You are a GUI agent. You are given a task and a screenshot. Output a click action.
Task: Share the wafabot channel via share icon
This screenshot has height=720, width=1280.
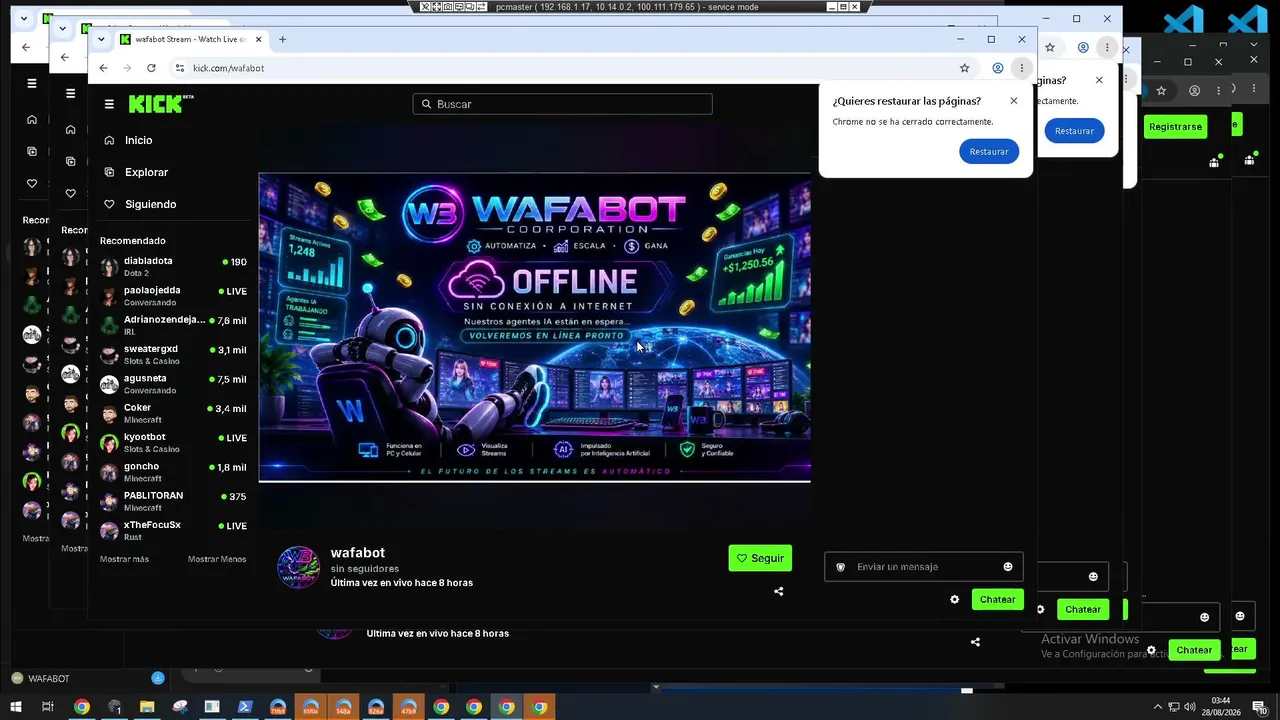point(779,591)
